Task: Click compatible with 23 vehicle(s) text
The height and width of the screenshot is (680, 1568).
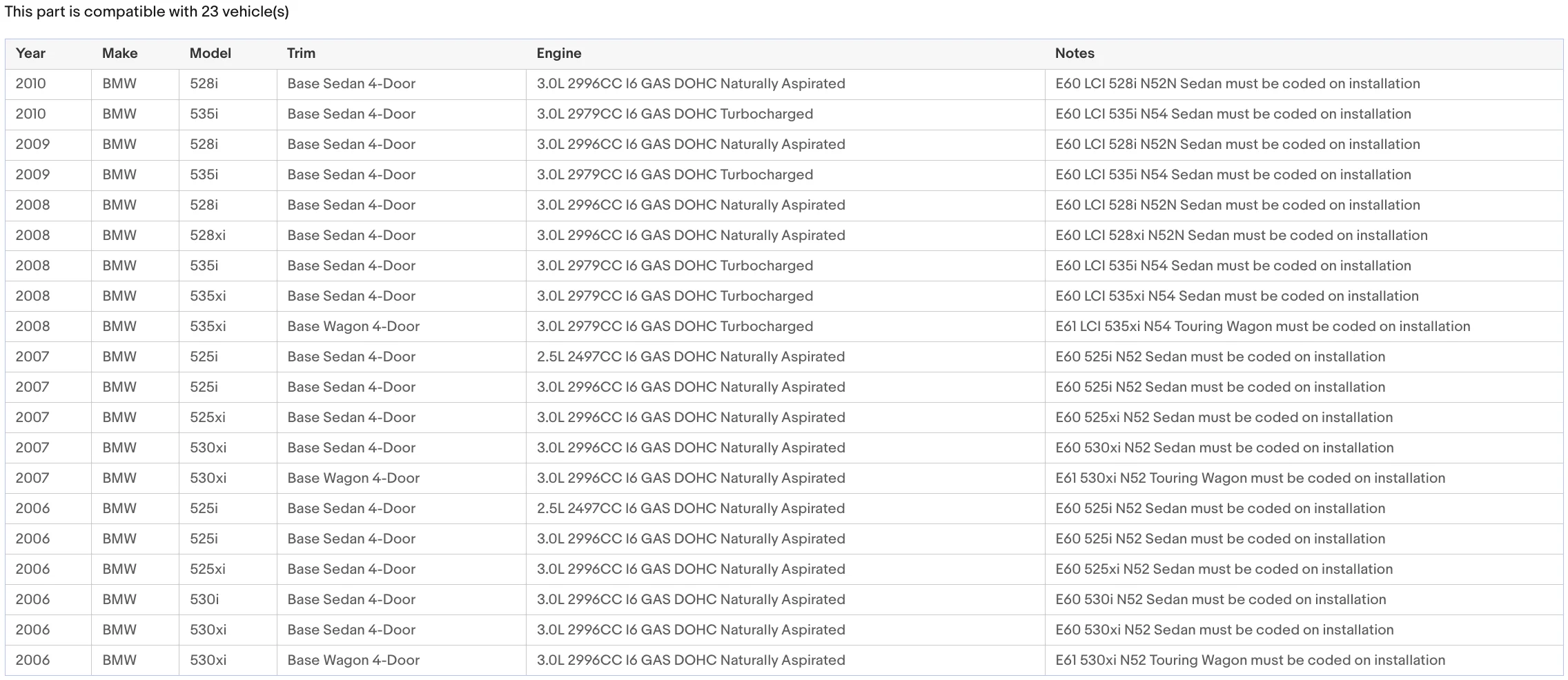Action: (x=186, y=12)
